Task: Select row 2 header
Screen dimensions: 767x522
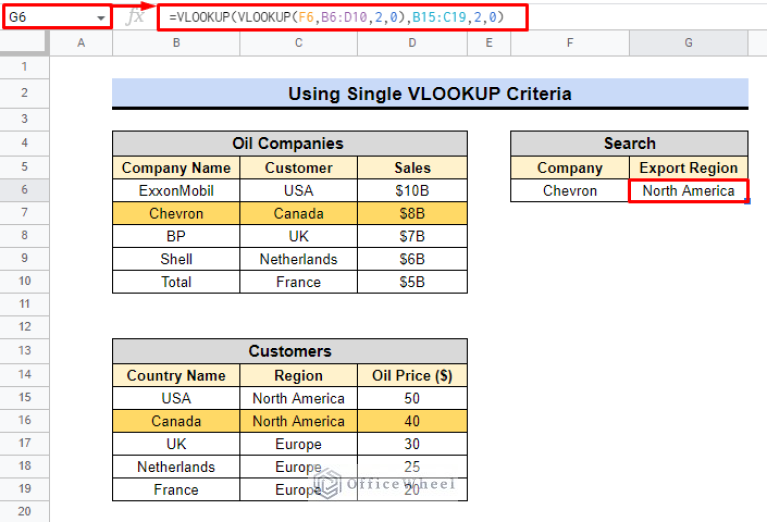Action: pos(24,93)
